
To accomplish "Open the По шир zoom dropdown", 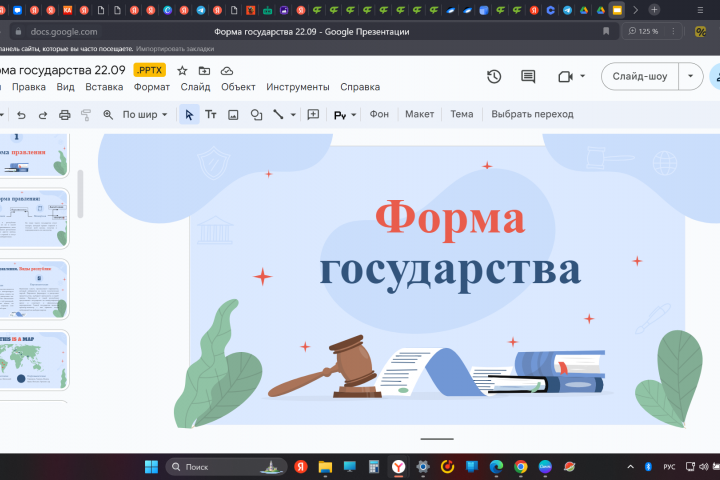I will coord(145,114).
